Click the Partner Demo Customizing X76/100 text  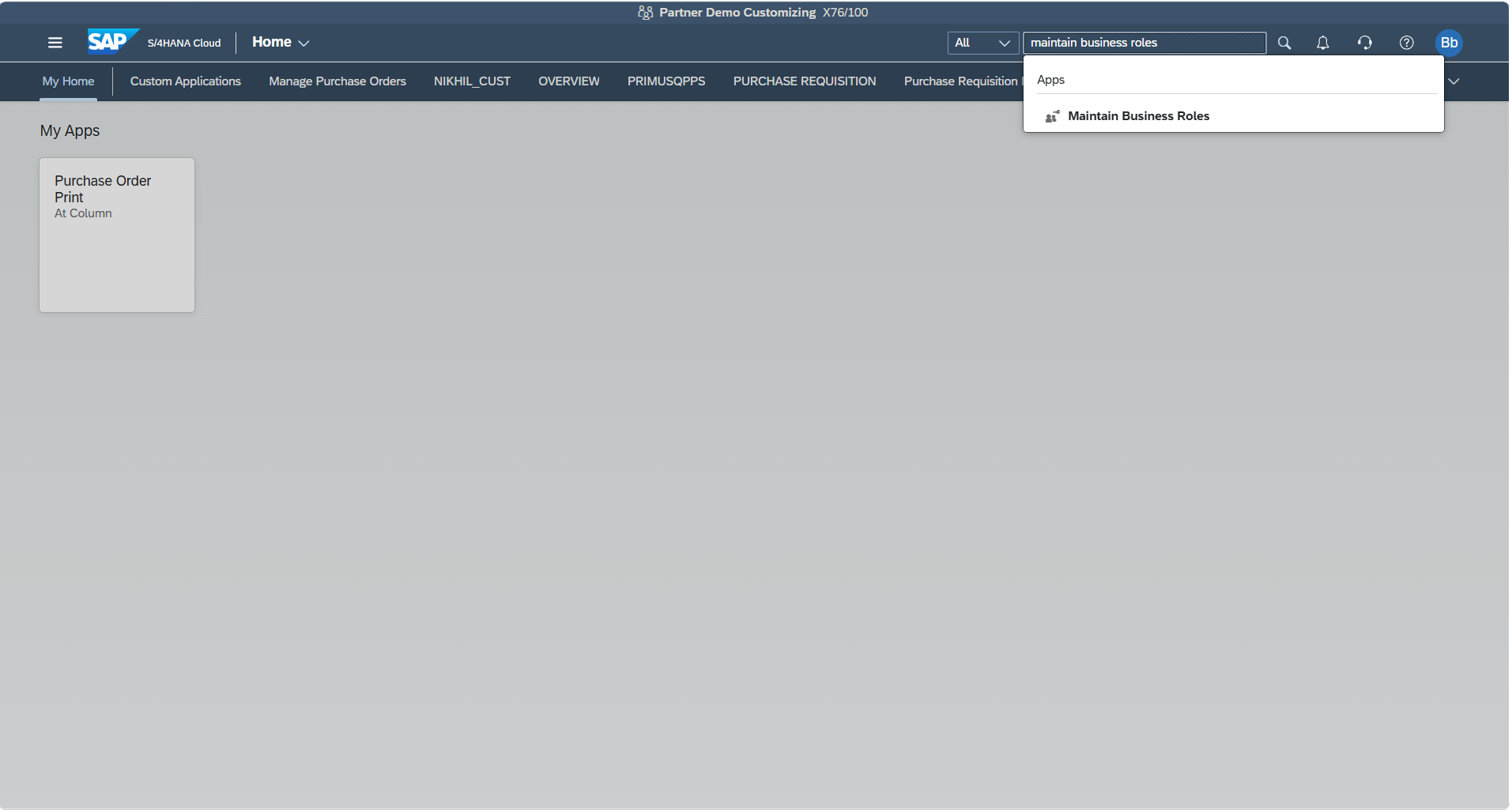[x=764, y=13]
